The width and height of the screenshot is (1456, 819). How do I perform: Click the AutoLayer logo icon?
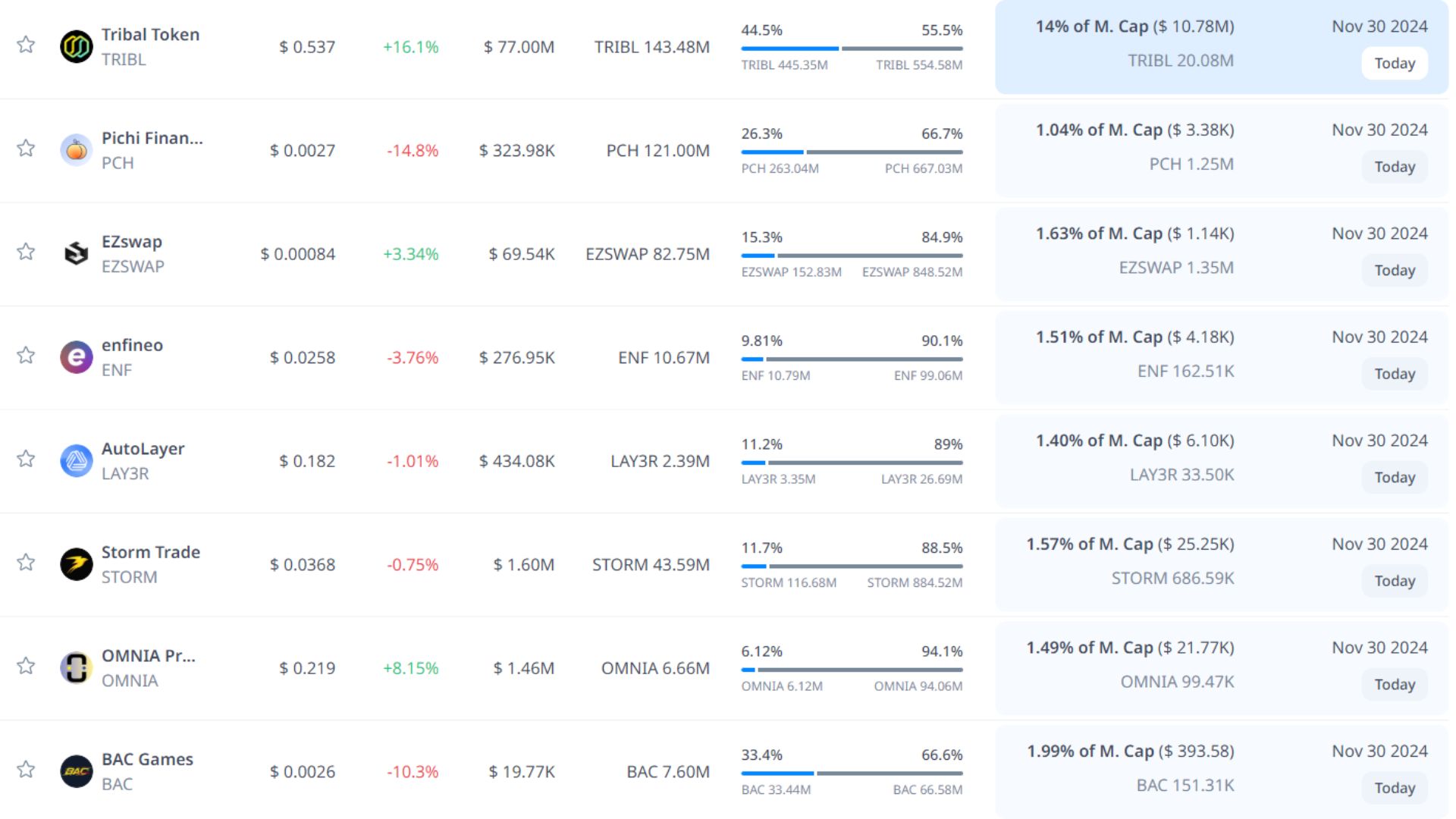click(76, 460)
